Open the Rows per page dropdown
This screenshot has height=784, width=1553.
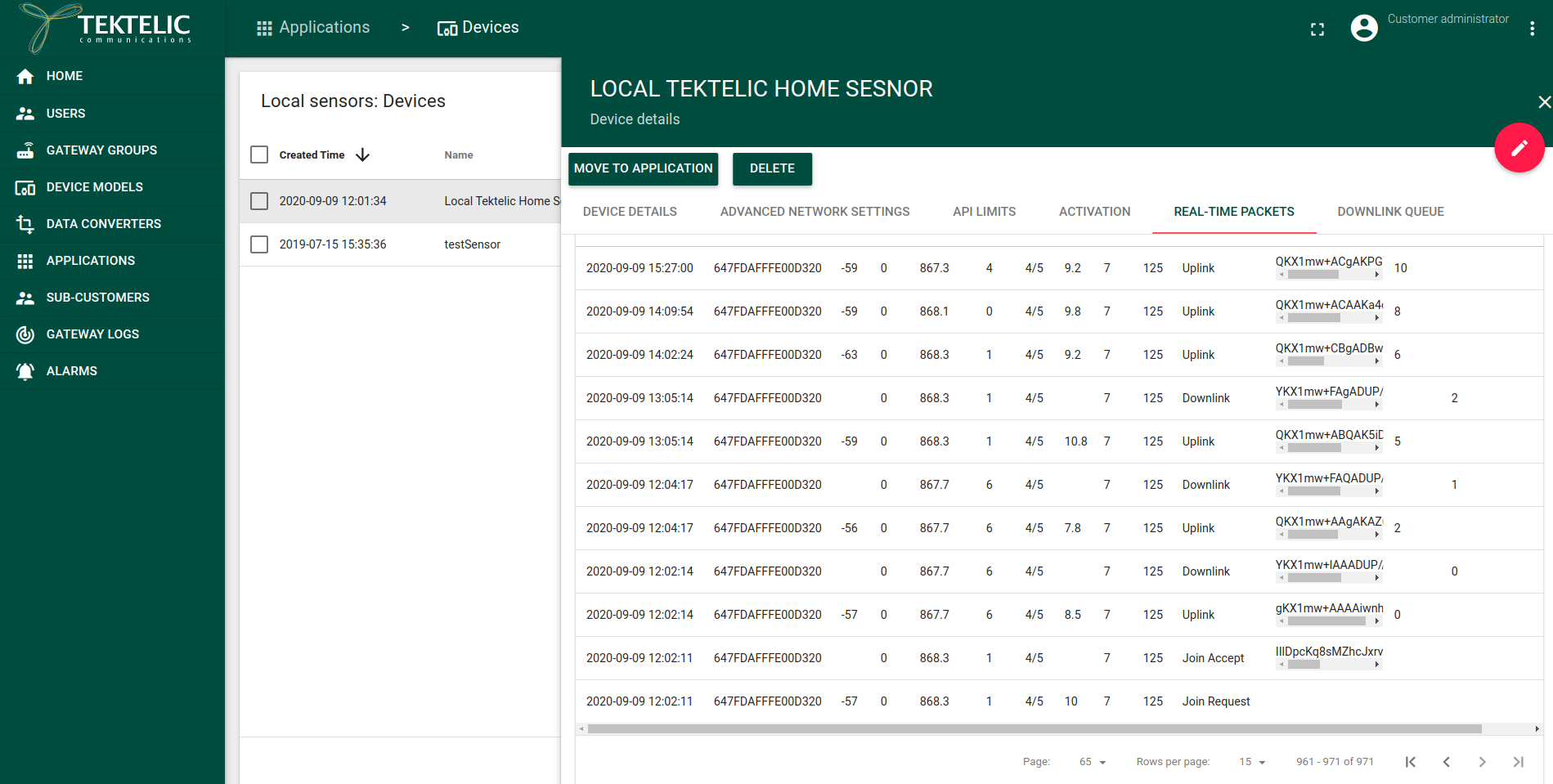pyautogui.click(x=1250, y=761)
